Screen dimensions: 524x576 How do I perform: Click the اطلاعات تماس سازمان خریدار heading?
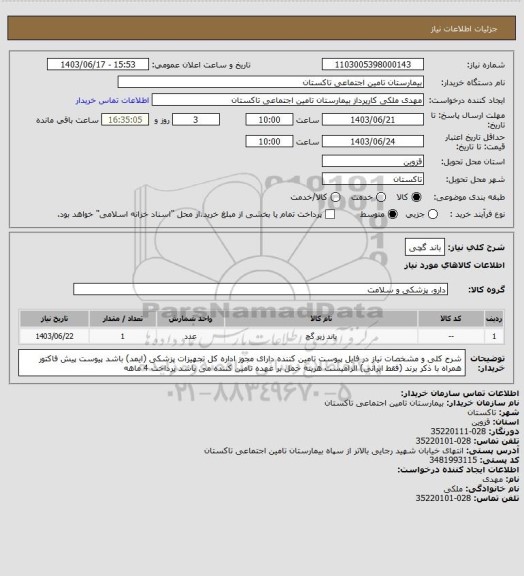point(460,393)
